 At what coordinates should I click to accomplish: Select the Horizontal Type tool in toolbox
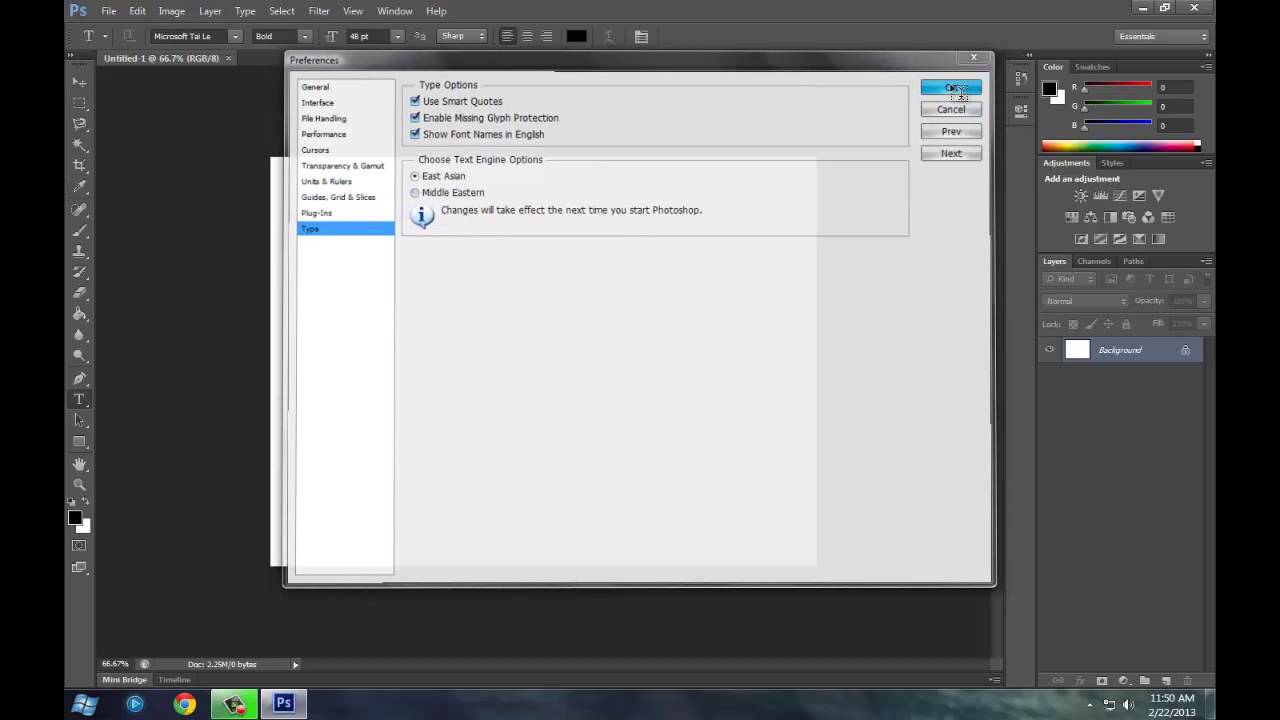[x=79, y=400]
